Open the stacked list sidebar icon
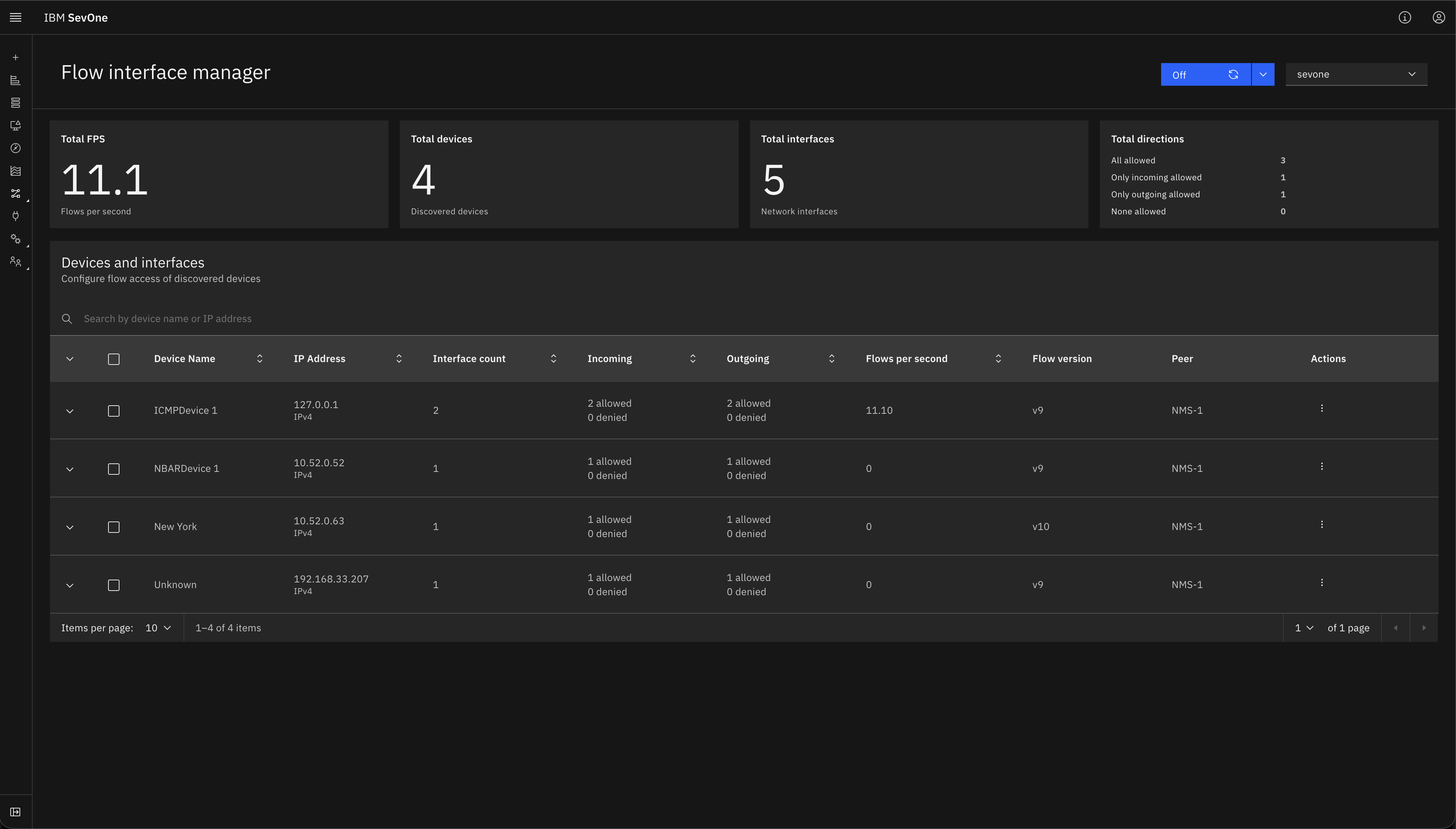Image resolution: width=1456 pixels, height=829 pixels. [x=15, y=103]
